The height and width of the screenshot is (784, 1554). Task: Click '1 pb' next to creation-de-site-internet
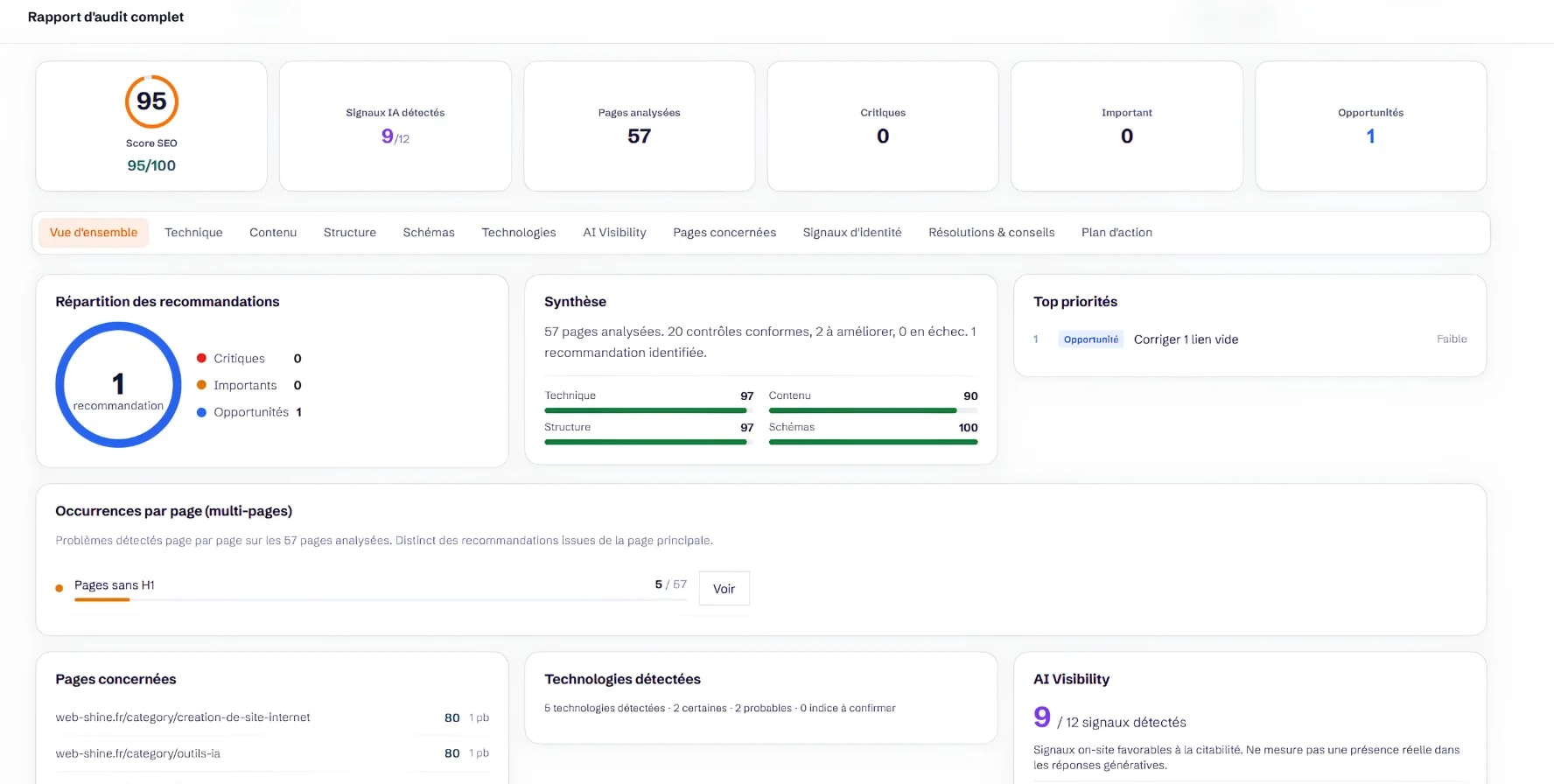click(479, 718)
